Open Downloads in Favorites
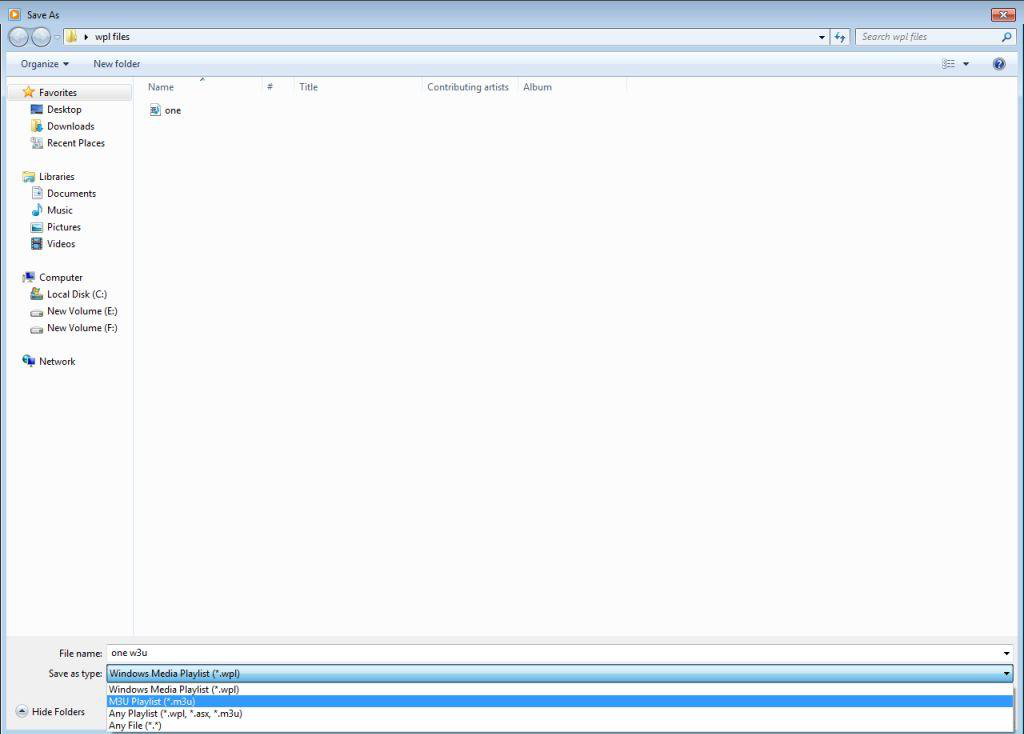1024x734 pixels. click(x=71, y=126)
